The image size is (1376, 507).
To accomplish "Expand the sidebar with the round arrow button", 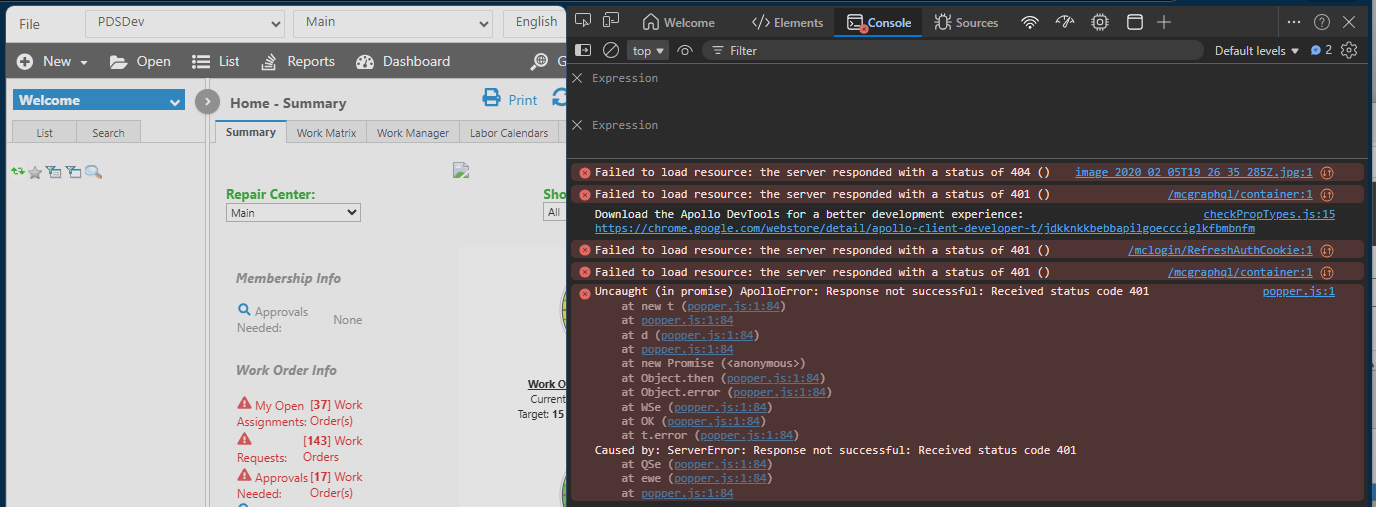I will point(207,102).
